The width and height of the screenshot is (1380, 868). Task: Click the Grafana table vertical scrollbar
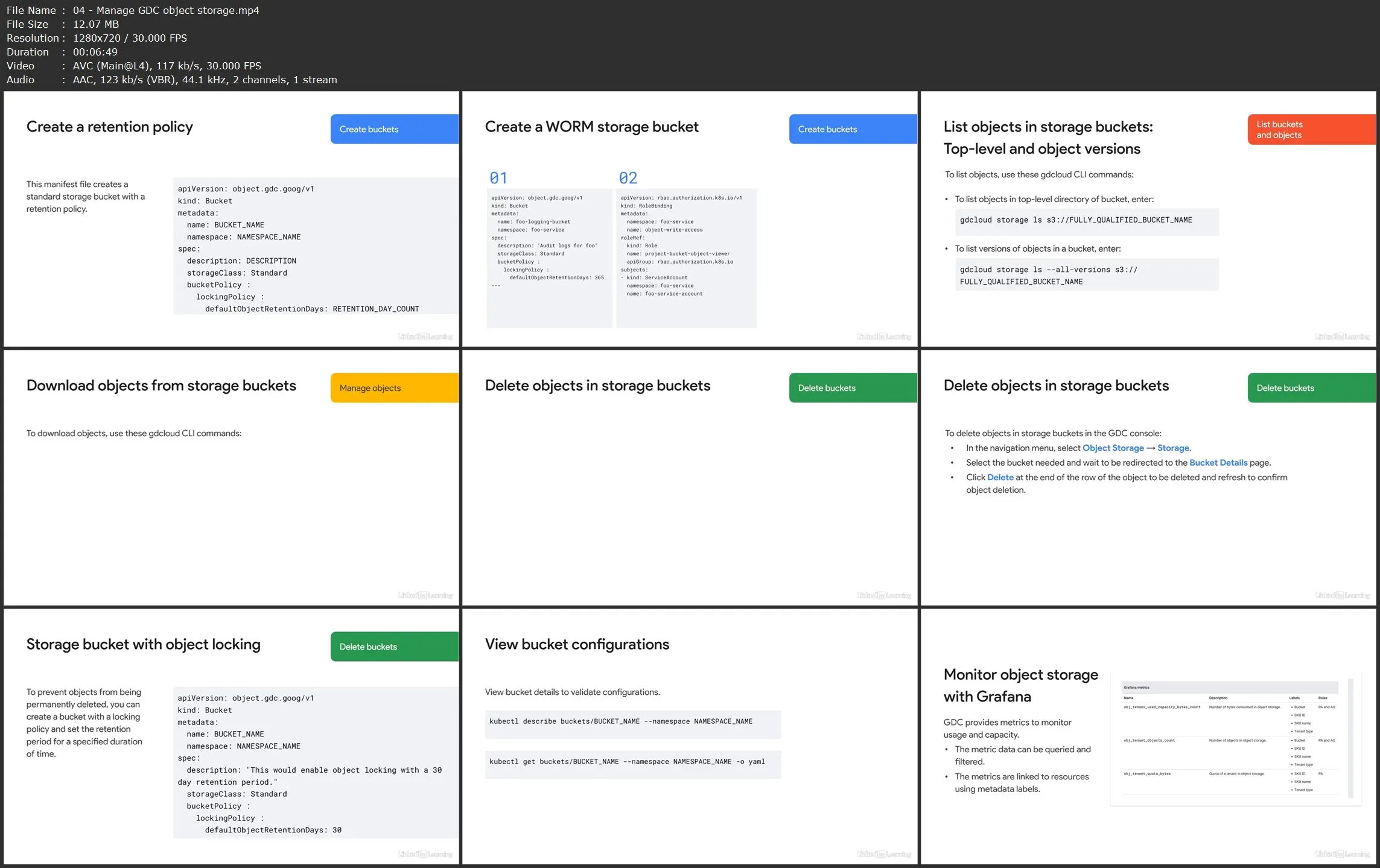pos(1350,738)
